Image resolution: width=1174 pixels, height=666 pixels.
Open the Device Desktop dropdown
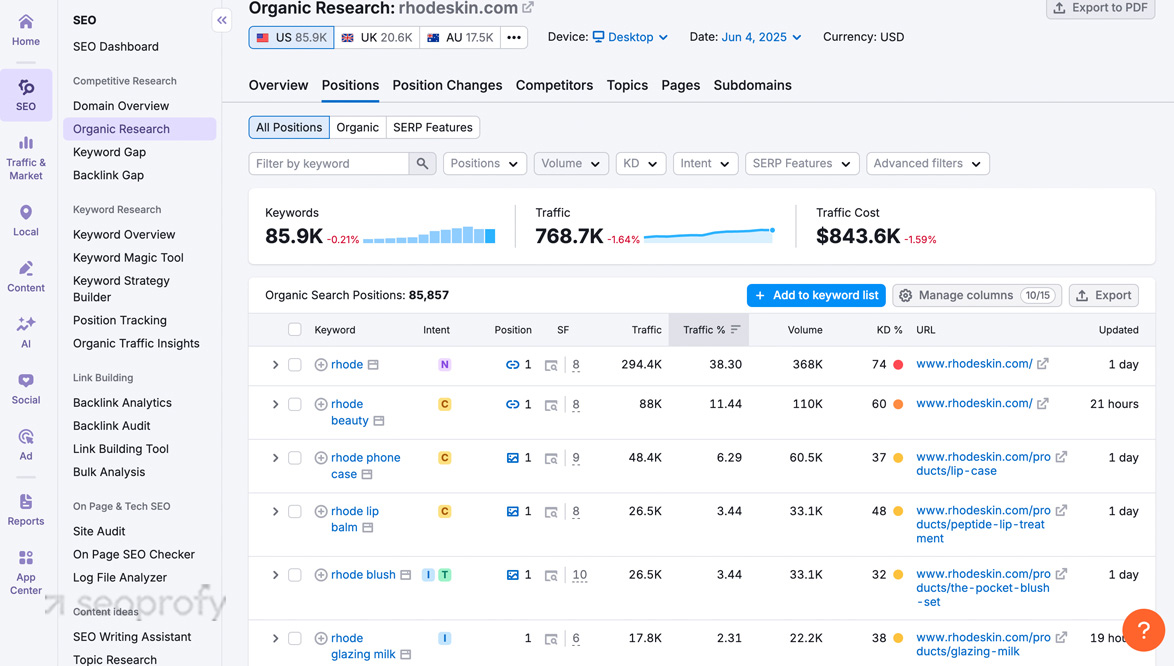[630, 37]
